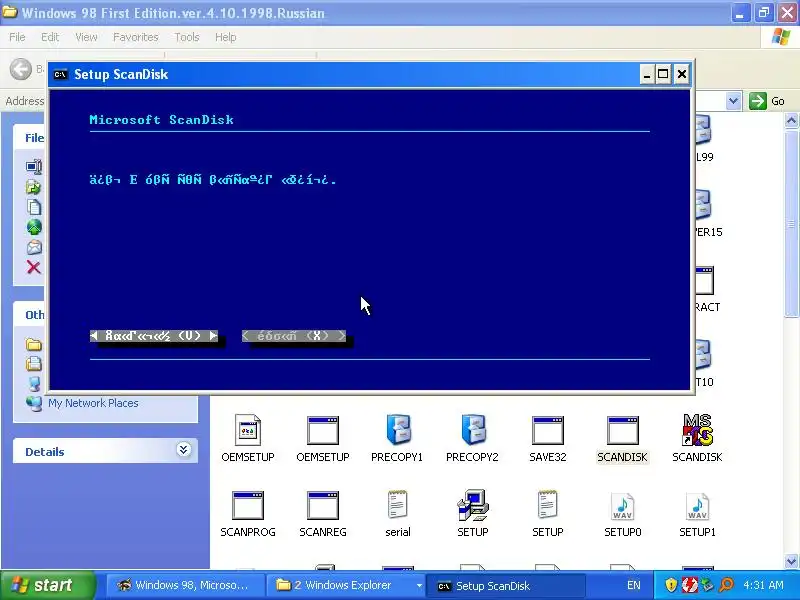Screen dimensions: 800x600
Task: Open My Network Places link
Action: point(93,403)
